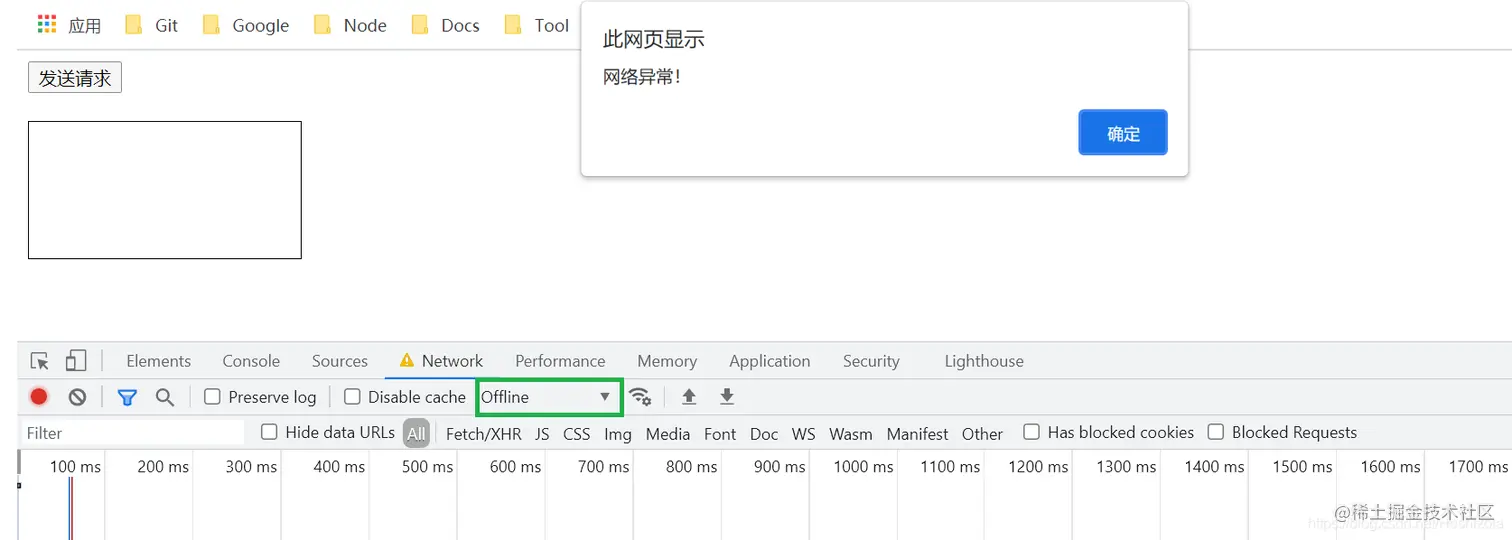
Task: Switch to the Console tab
Action: (251, 361)
